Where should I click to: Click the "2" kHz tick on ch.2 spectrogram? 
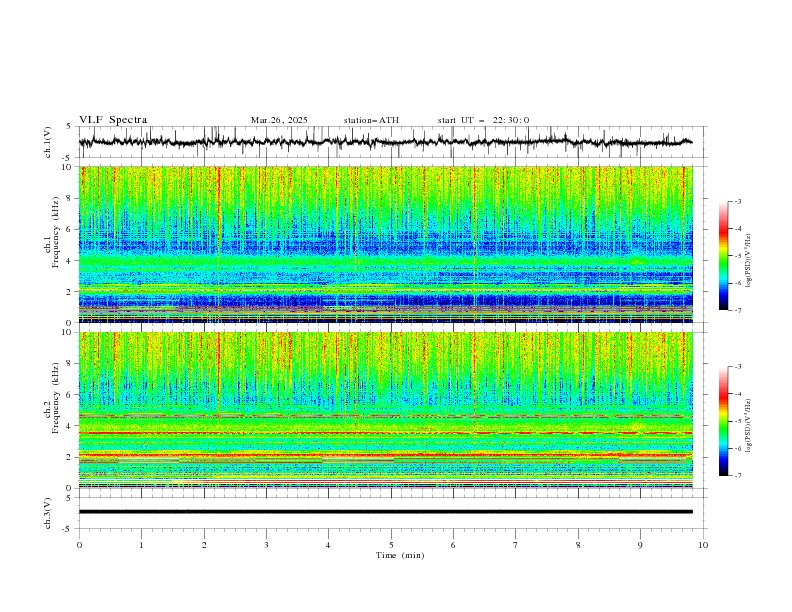(x=71, y=457)
